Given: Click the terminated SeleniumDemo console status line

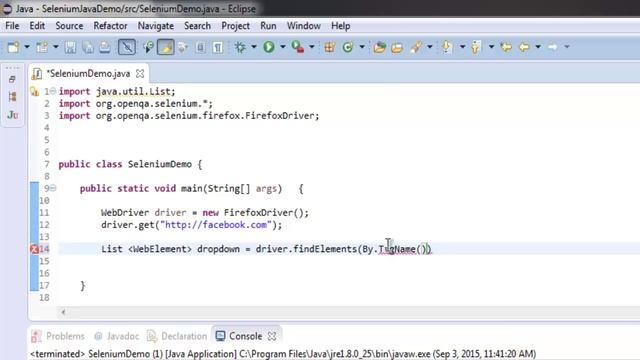Looking at the screenshot, I should coord(283,353).
